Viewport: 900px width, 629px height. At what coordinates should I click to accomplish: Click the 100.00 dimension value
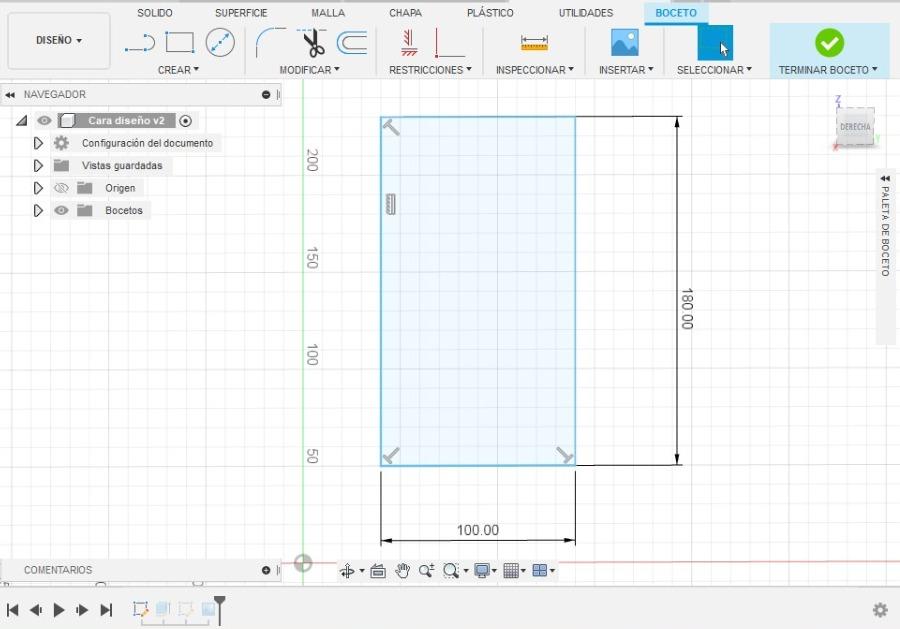pyautogui.click(x=478, y=530)
